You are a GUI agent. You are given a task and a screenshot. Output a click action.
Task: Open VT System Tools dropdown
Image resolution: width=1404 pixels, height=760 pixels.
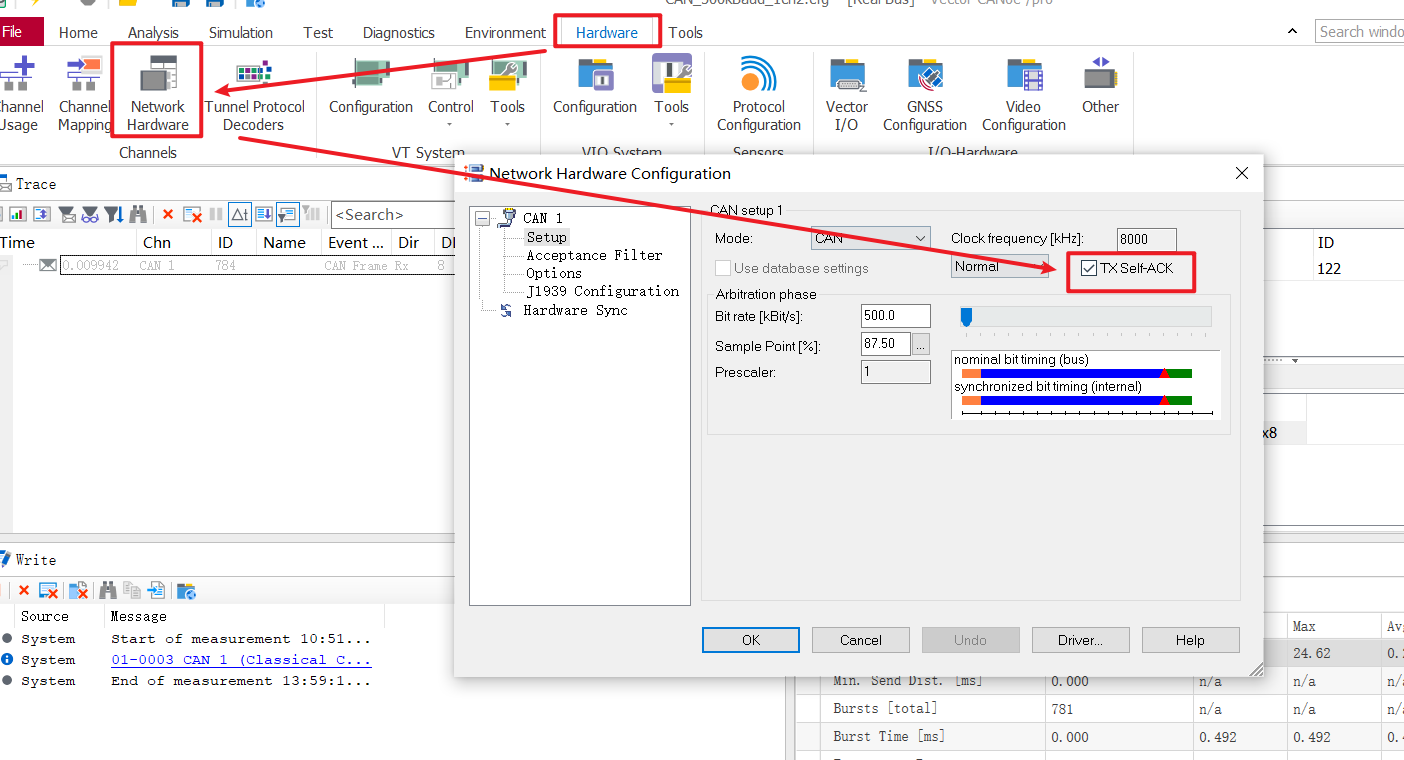[x=507, y=95]
